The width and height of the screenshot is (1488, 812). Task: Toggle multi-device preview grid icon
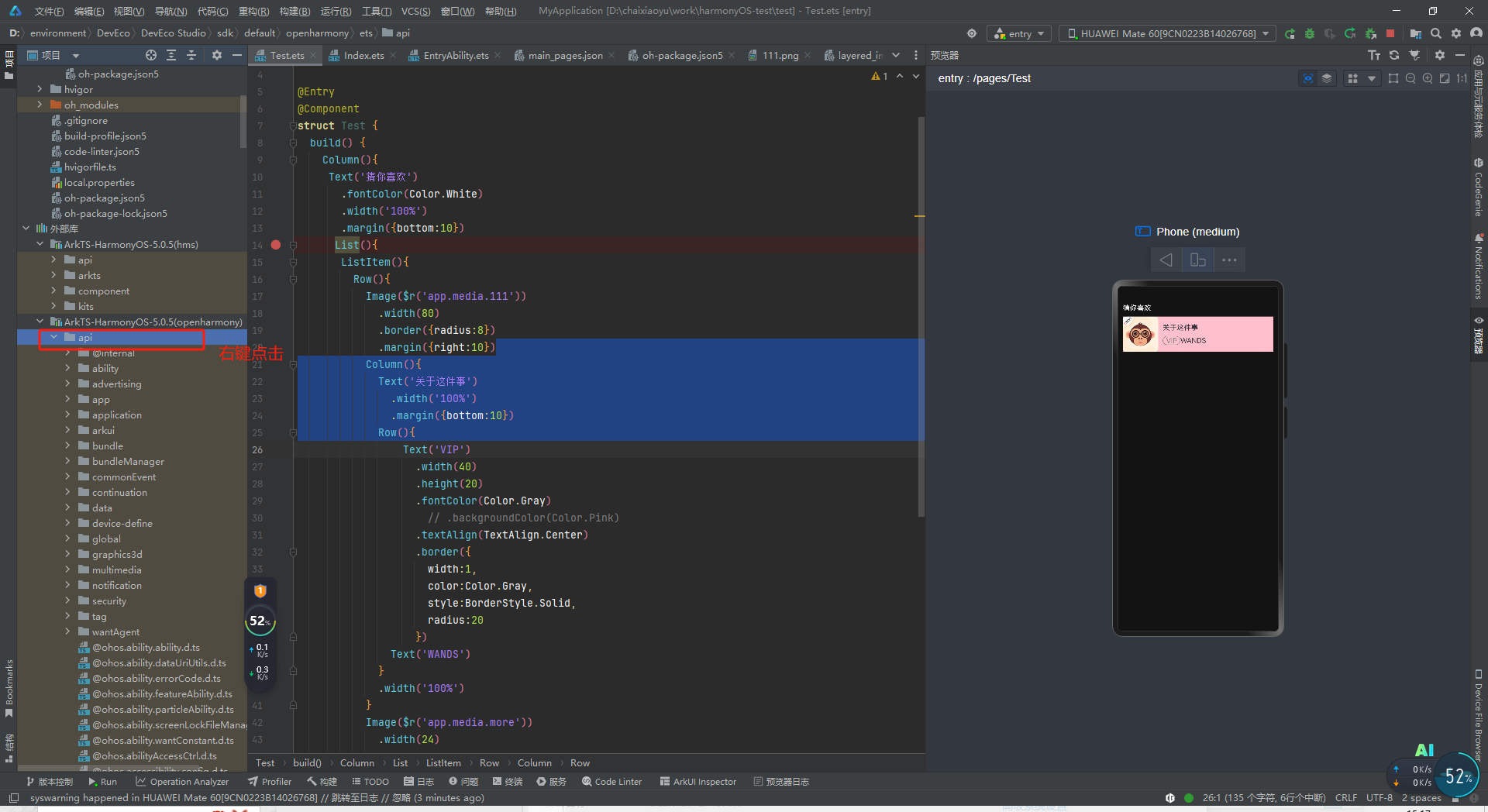pyautogui.click(x=1353, y=78)
